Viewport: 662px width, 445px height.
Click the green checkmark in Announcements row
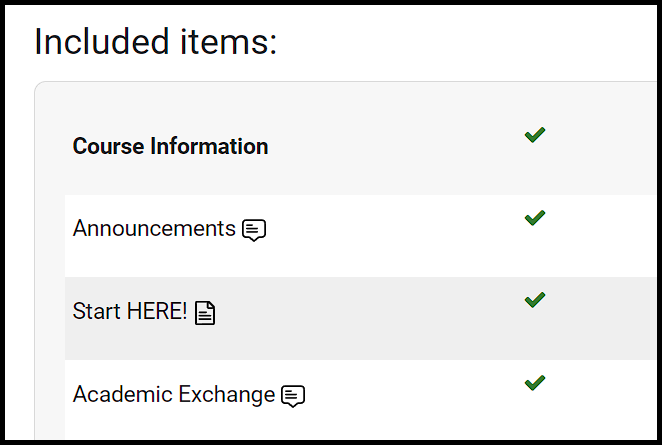(535, 218)
